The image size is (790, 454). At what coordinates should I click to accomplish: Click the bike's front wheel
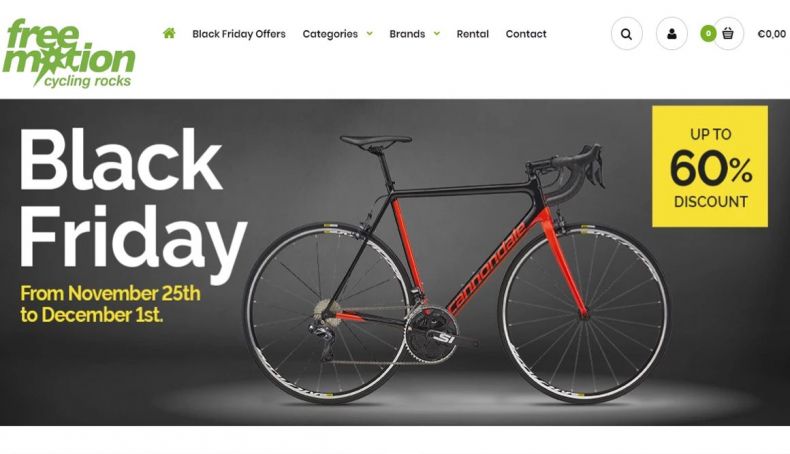(584, 313)
